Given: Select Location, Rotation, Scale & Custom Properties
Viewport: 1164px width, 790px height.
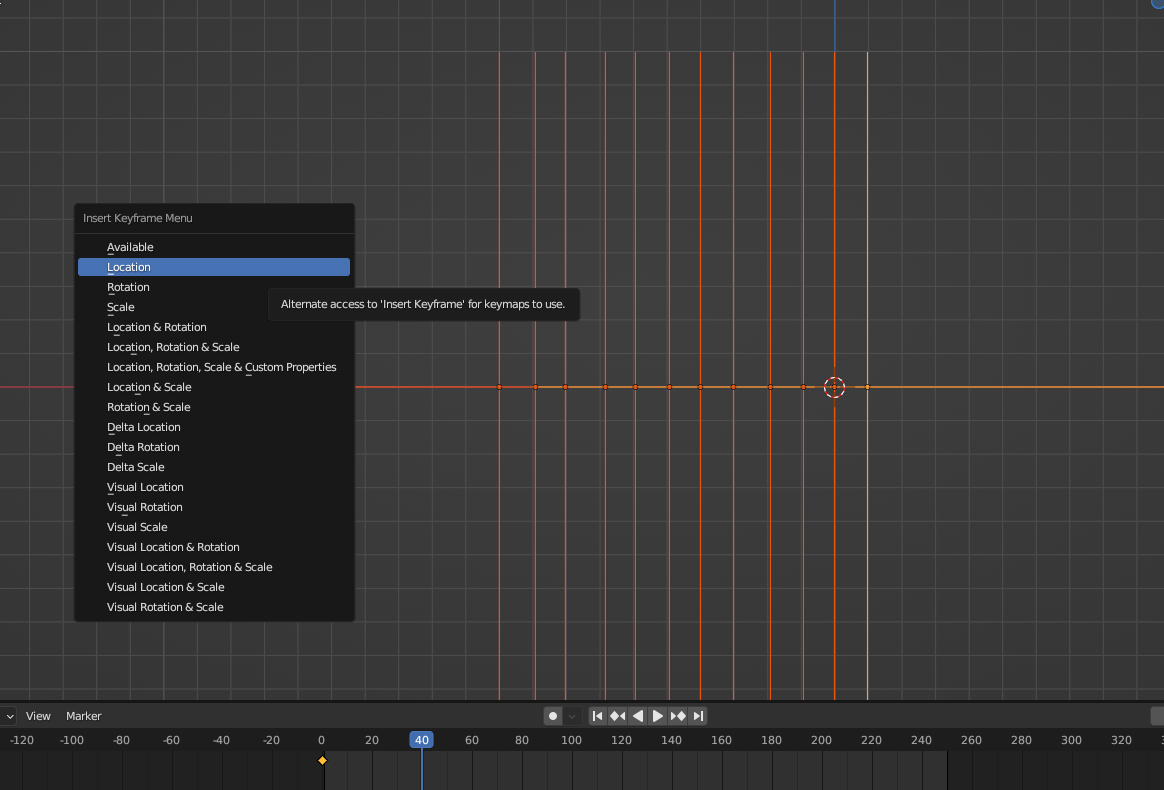Looking at the screenshot, I should coord(214,368).
